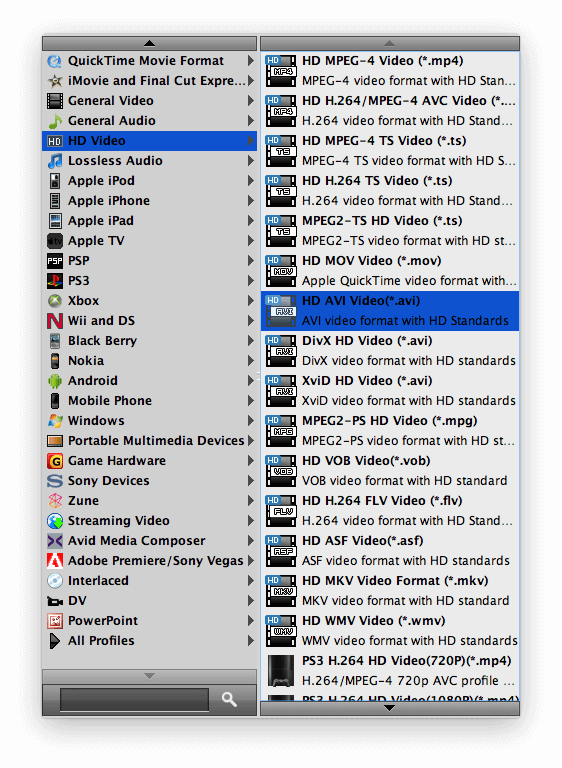Click the Adobe Premiere/Sony Vegas icon

tap(54, 561)
